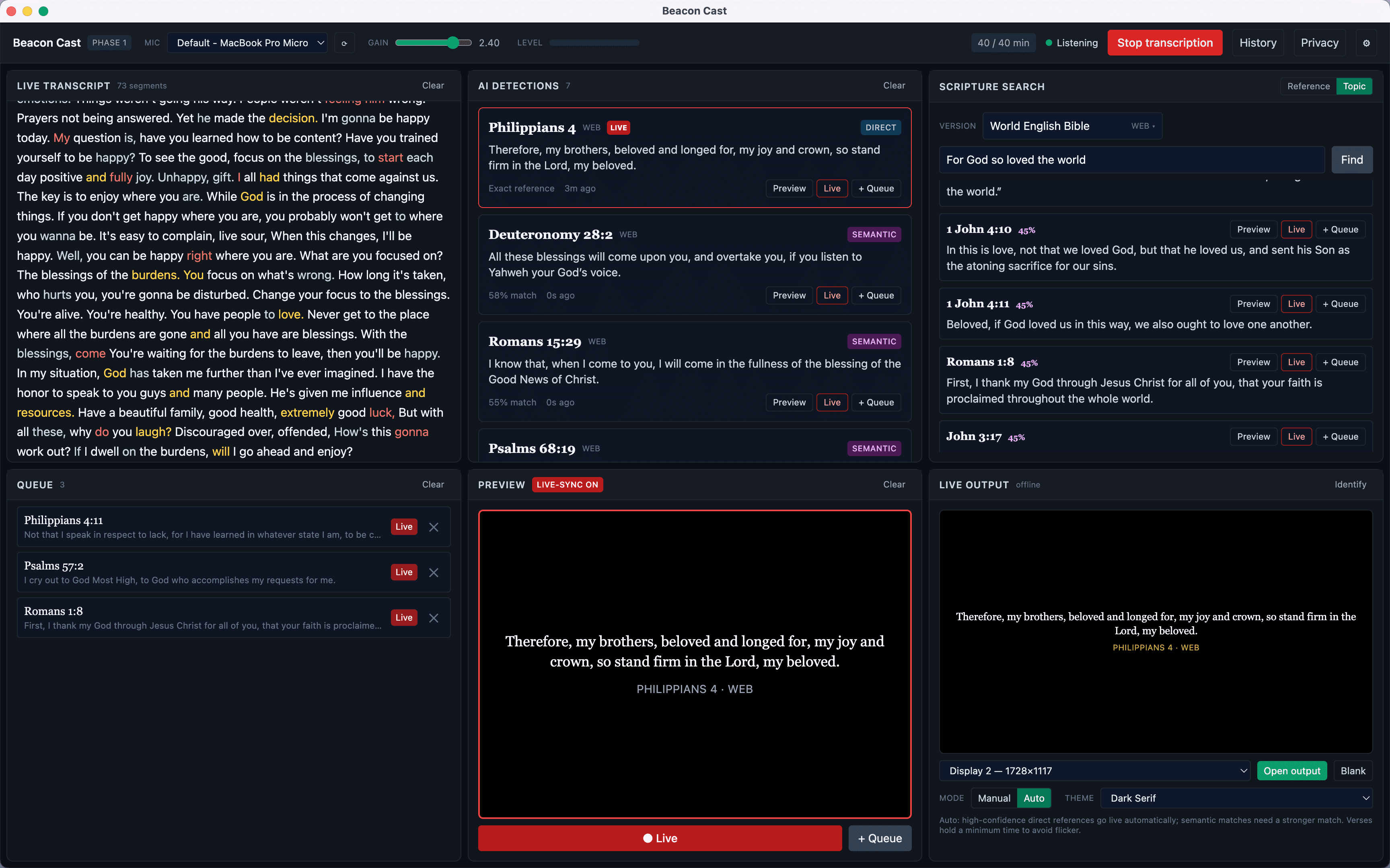
Task: Open the Privacy panel
Action: [1319, 43]
